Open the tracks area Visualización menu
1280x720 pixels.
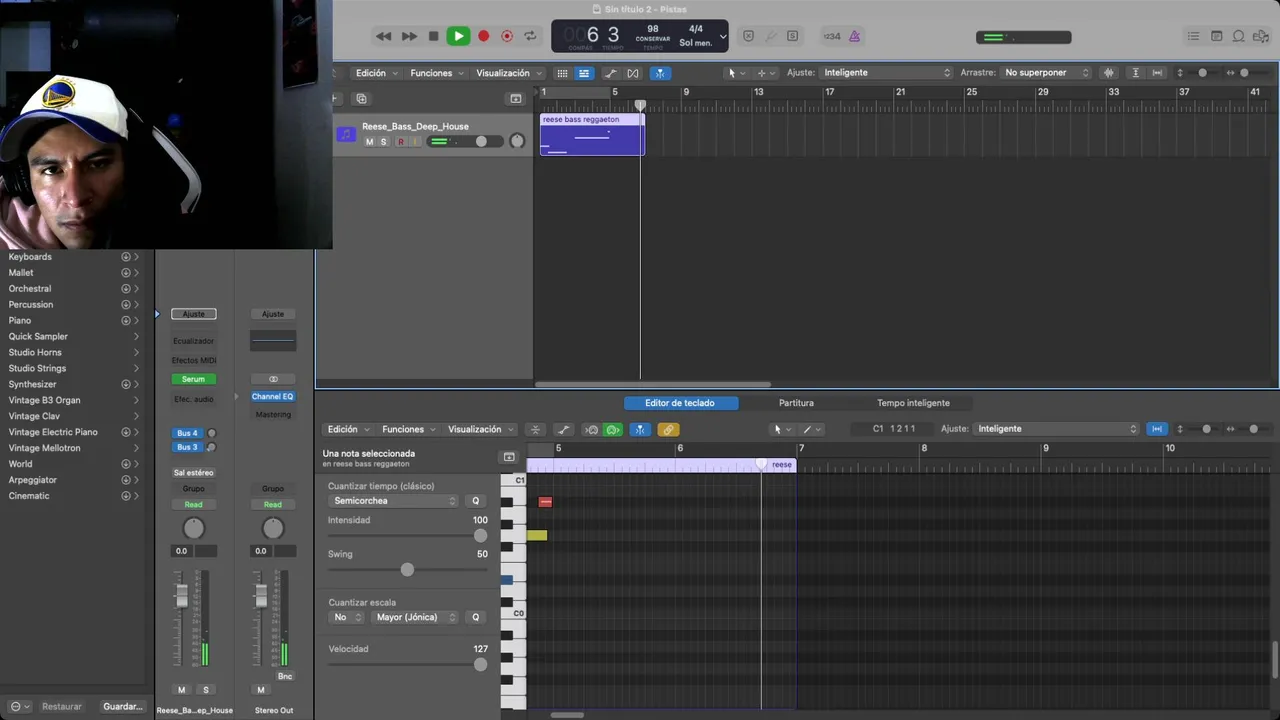(509, 73)
